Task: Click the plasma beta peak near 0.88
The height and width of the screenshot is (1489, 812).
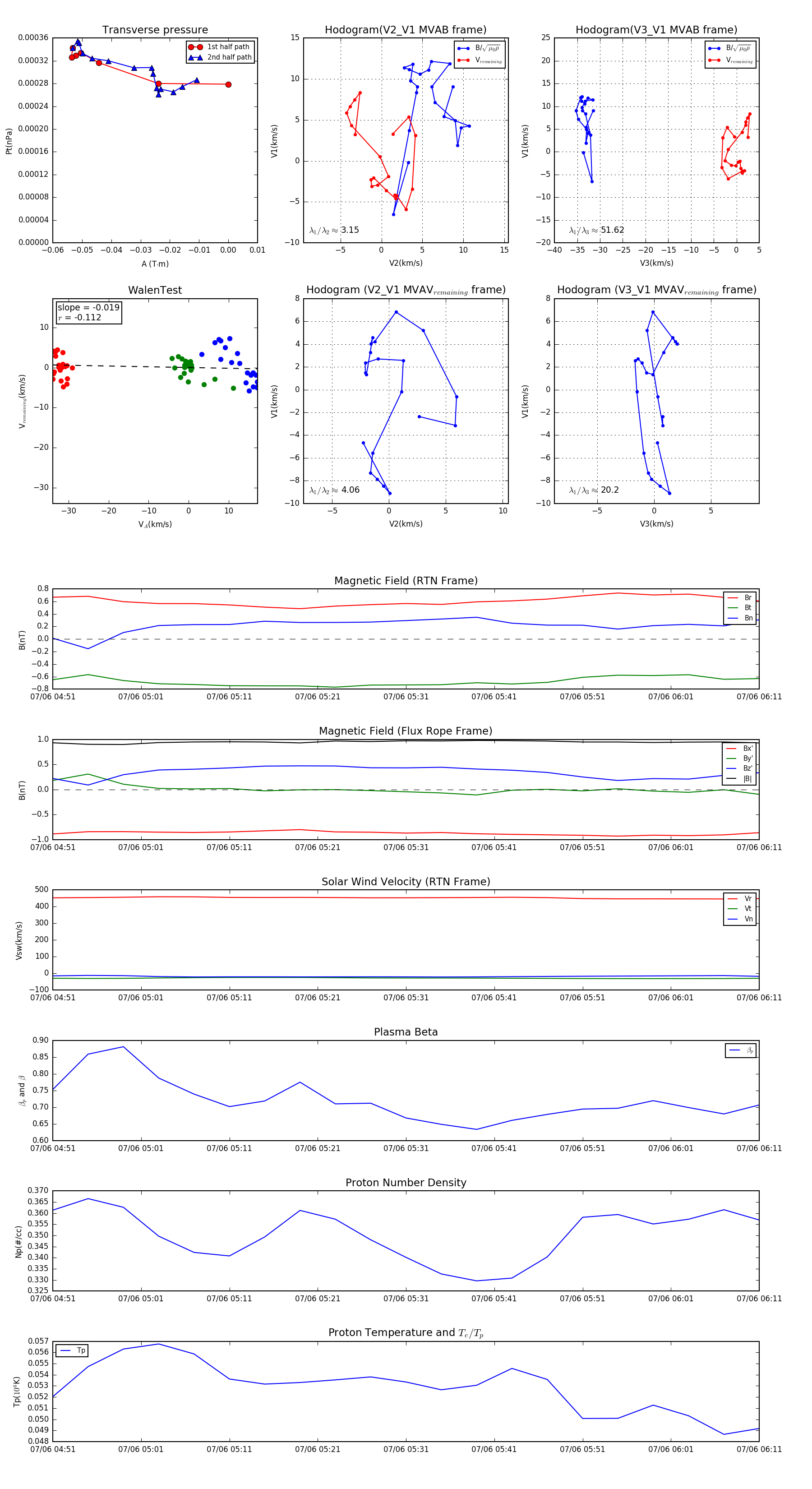Action: pyautogui.click(x=123, y=1047)
